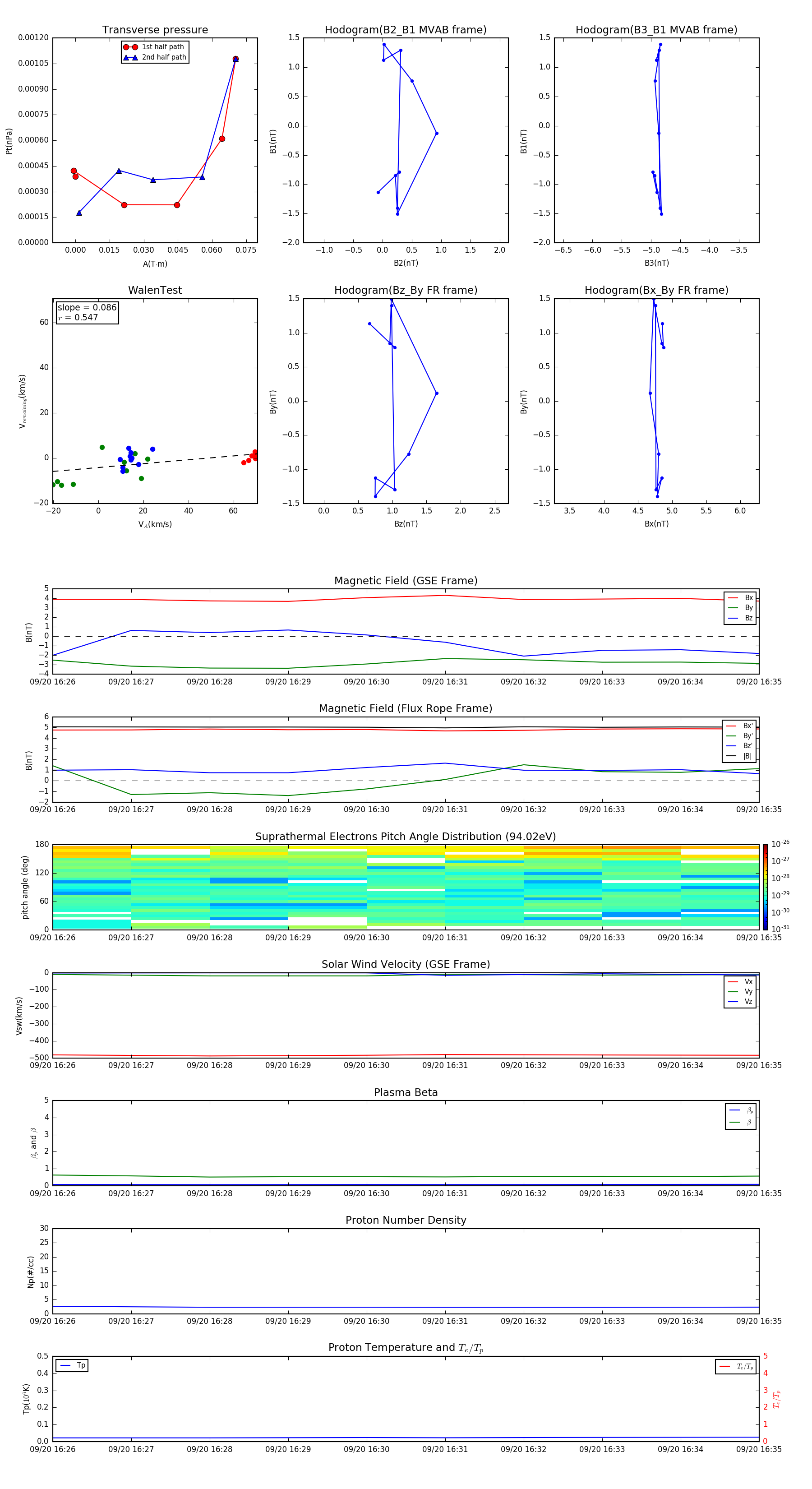Click "09/20 16:35" under the GSE Magnetic Field plot
The image size is (812, 1489).
pyautogui.click(x=759, y=681)
